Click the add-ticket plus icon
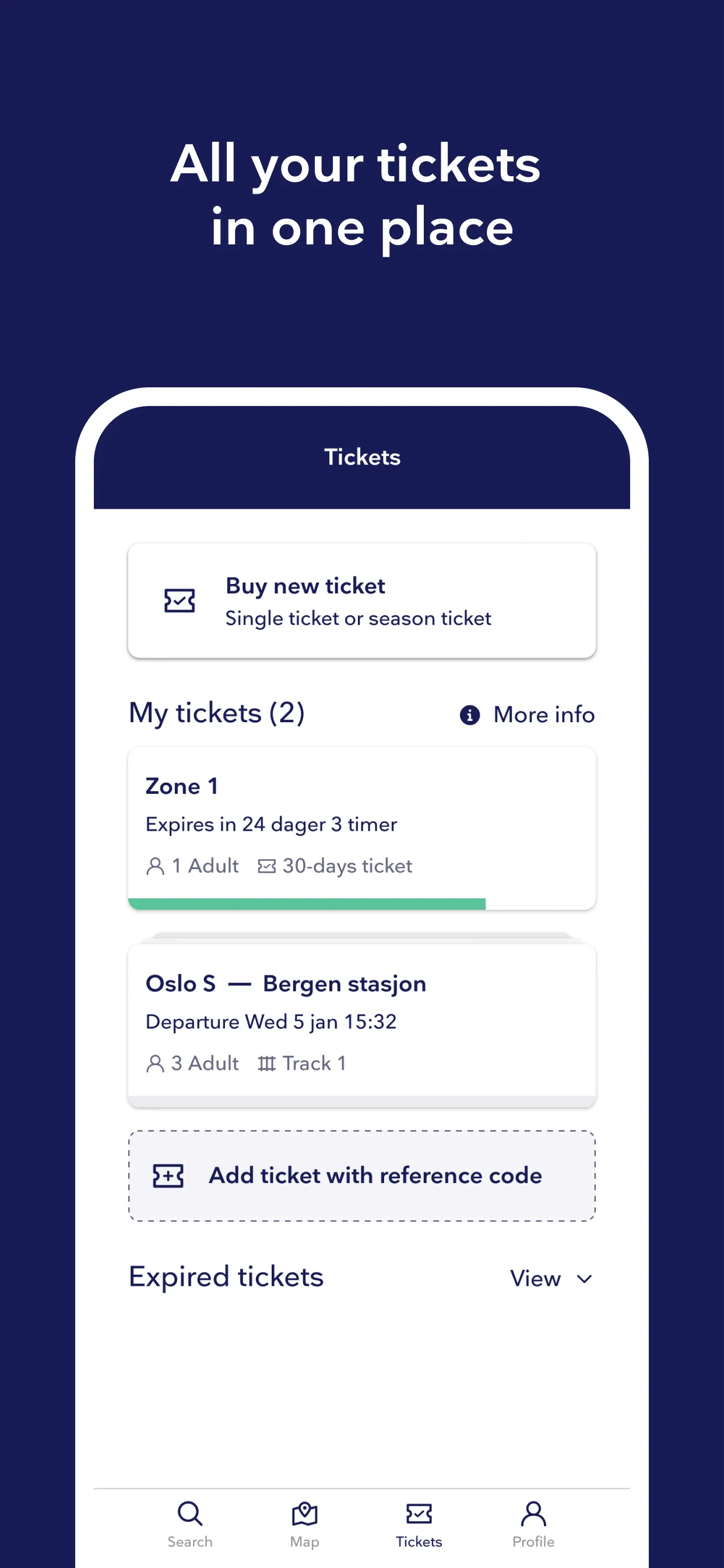This screenshot has width=724, height=1568. pyautogui.click(x=168, y=1176)
